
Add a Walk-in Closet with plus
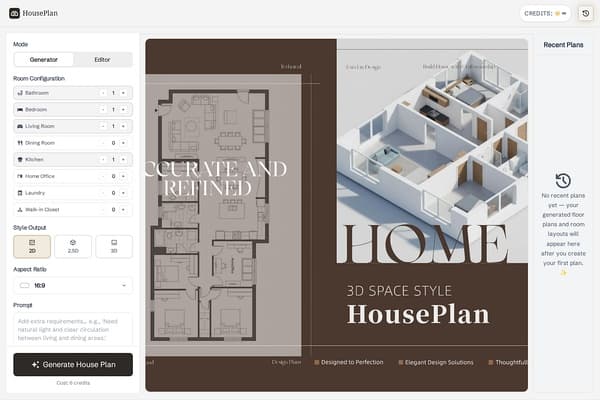pos(123,209)
